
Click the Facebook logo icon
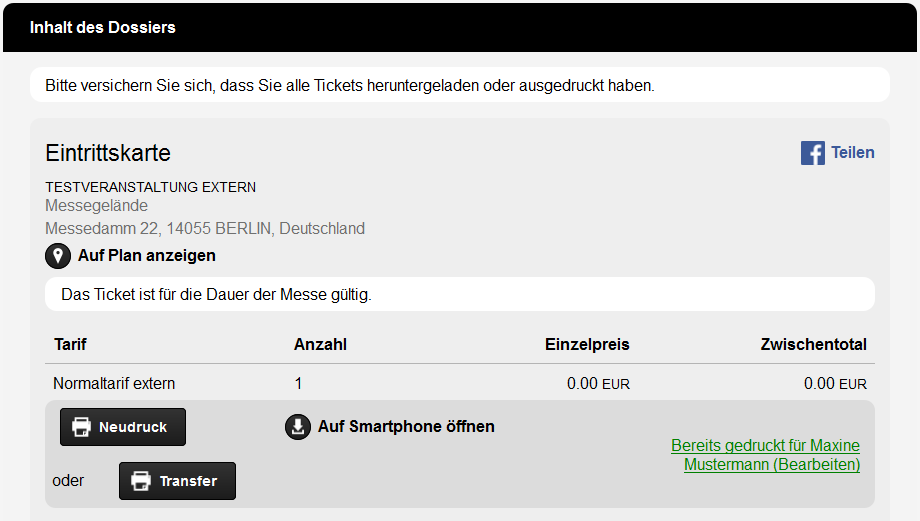(813, 153)
